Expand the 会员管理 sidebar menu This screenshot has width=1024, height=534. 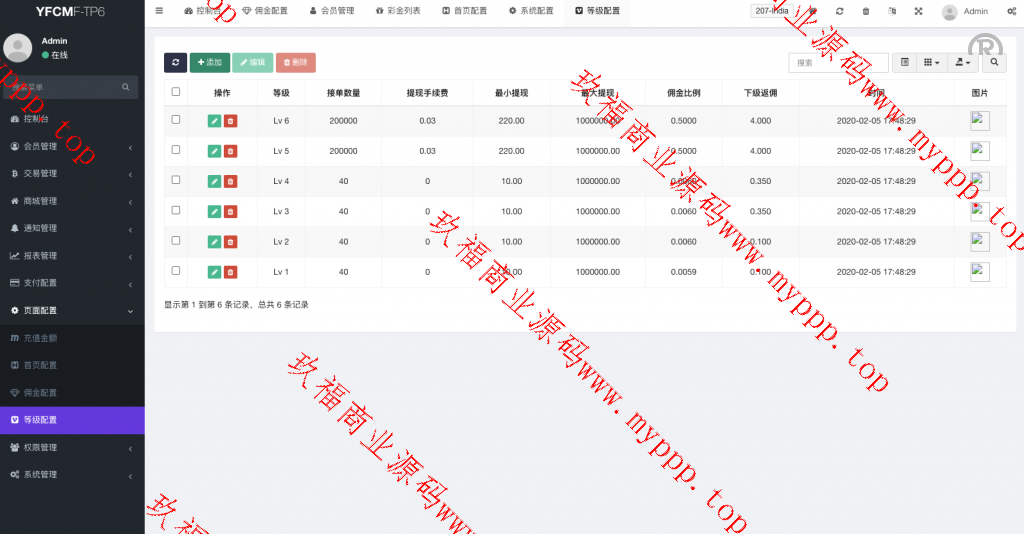tap(72, 147)
